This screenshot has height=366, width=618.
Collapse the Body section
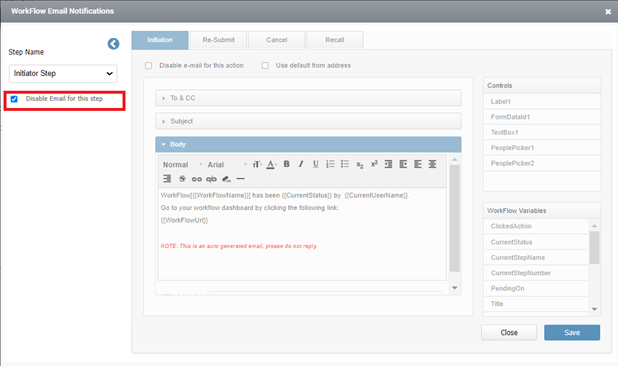[x=308, y=145]
